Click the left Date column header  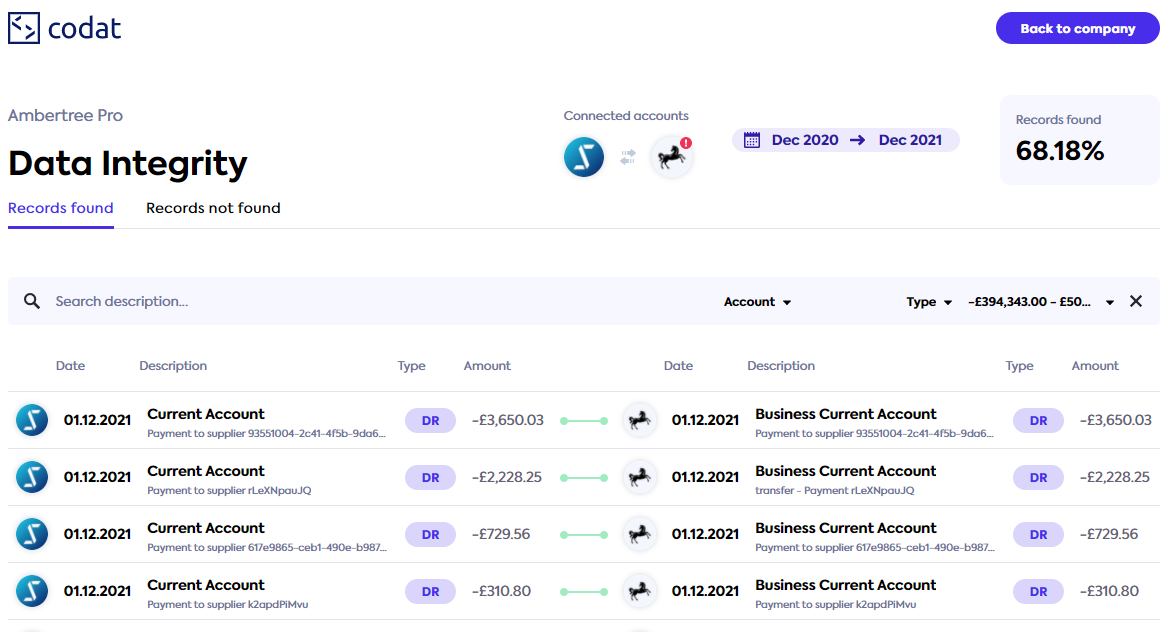click(70, 366)
